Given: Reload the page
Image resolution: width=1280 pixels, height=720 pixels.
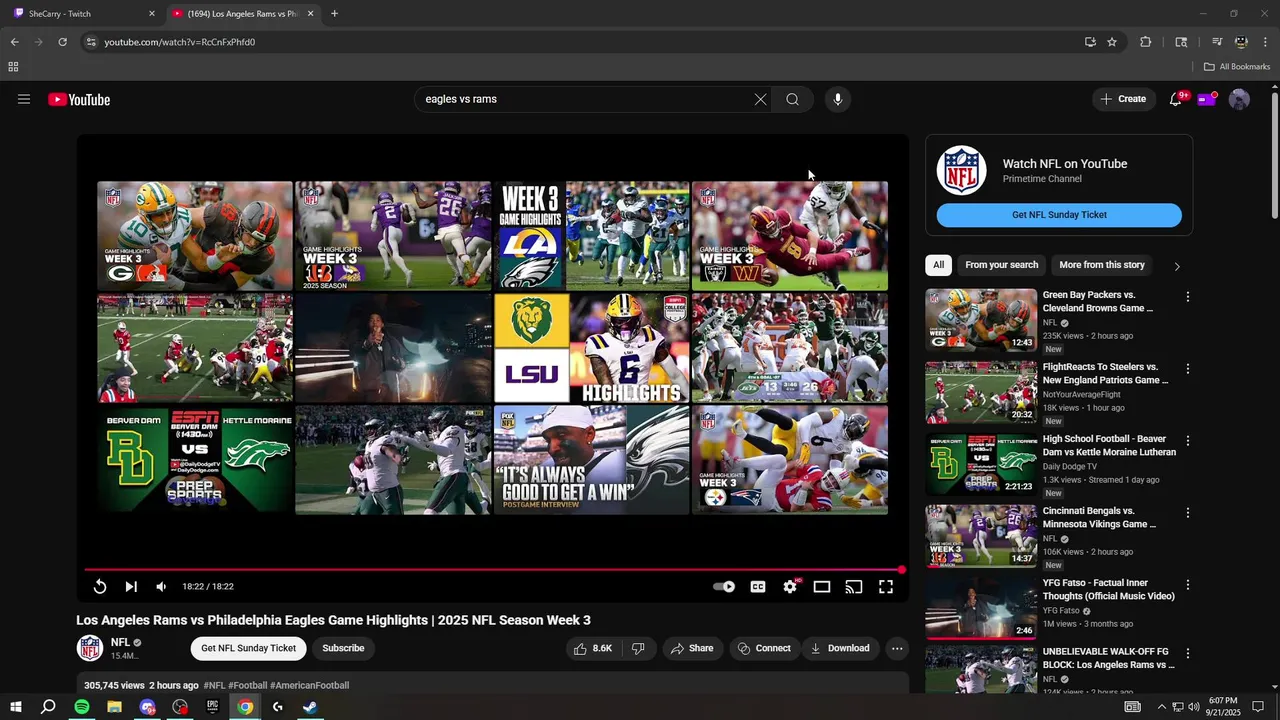Looking at the screenshot, I should [62, 42].
